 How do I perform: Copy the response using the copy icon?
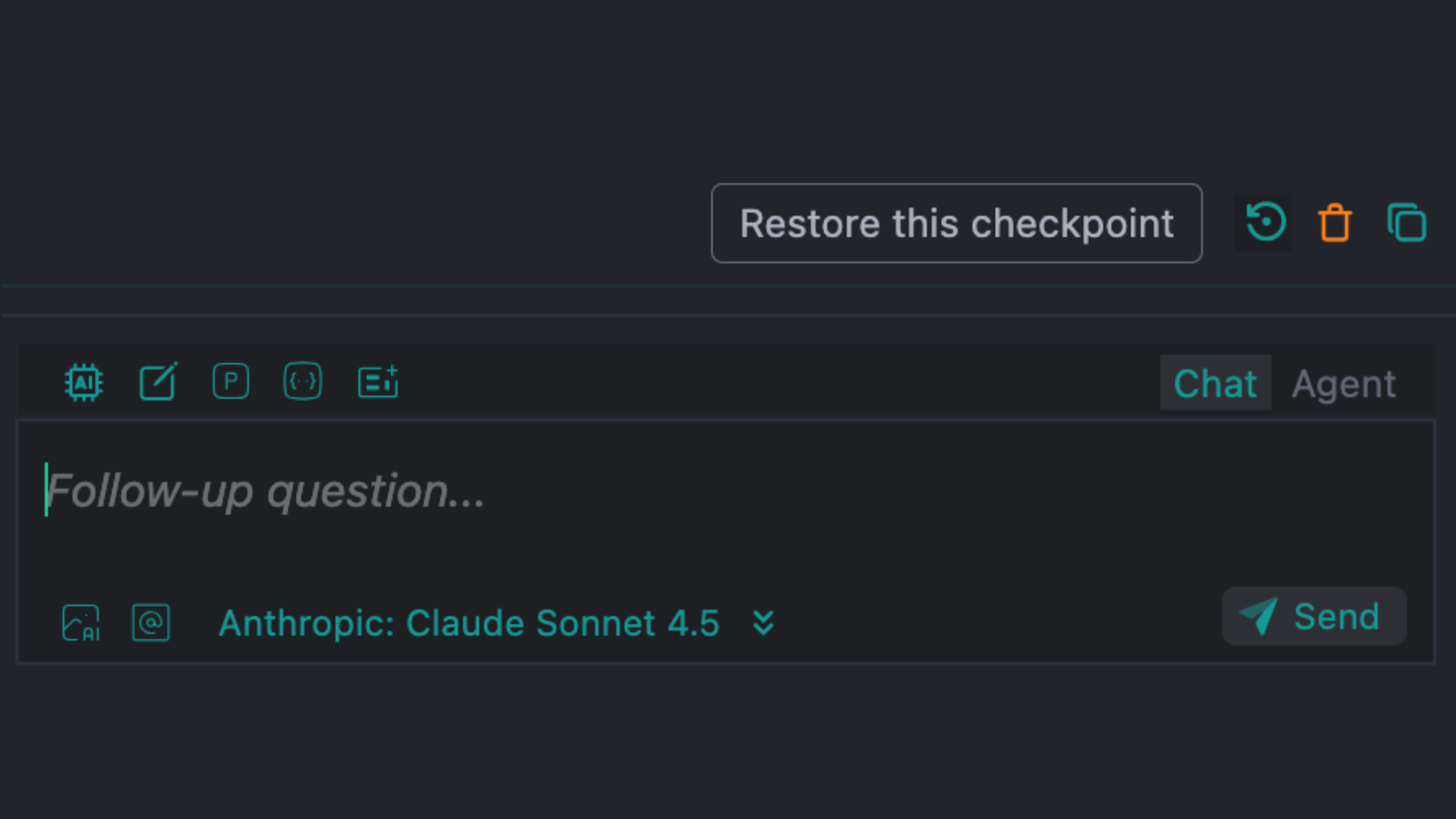tap(1407, 222)
